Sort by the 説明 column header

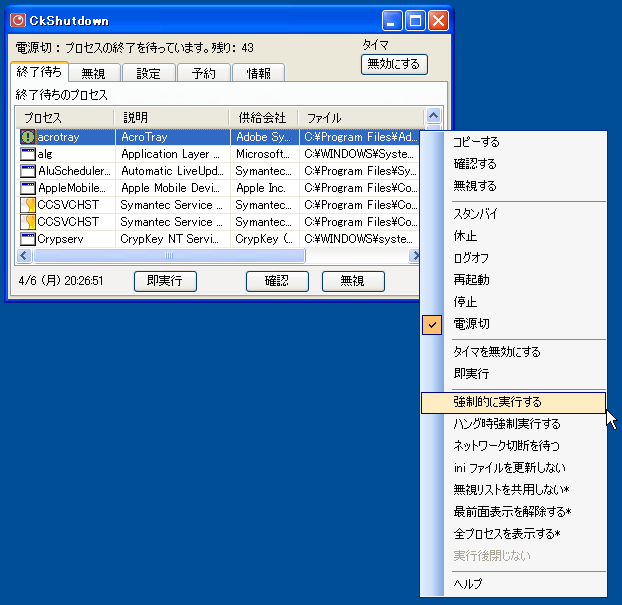pos(171,118)
